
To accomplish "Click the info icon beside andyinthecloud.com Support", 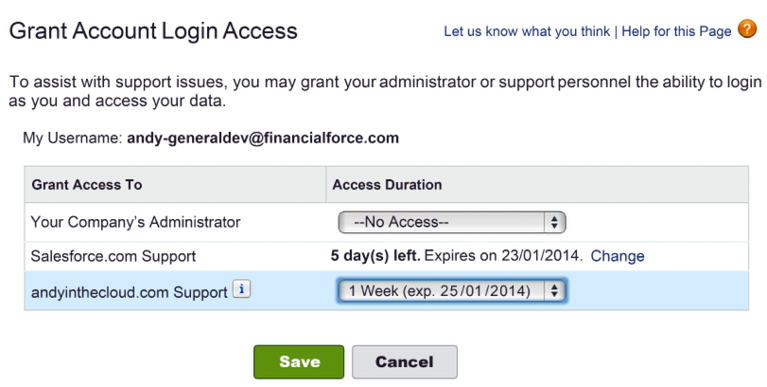I will coord(242,289).
